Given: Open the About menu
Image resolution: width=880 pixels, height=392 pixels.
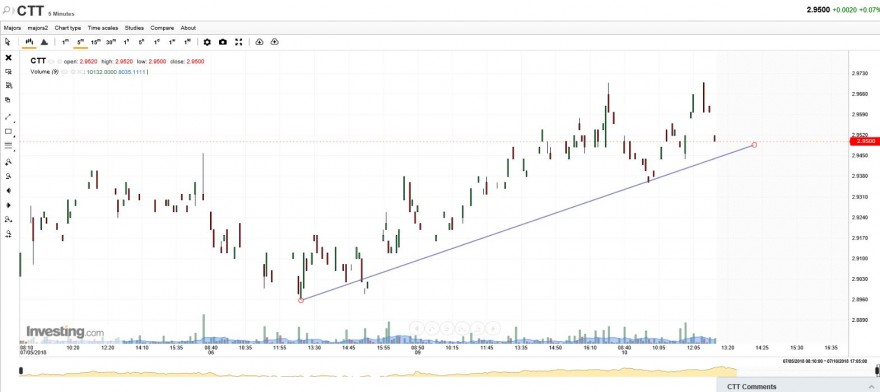Looking at the screenshot, I should pos(189,28).
